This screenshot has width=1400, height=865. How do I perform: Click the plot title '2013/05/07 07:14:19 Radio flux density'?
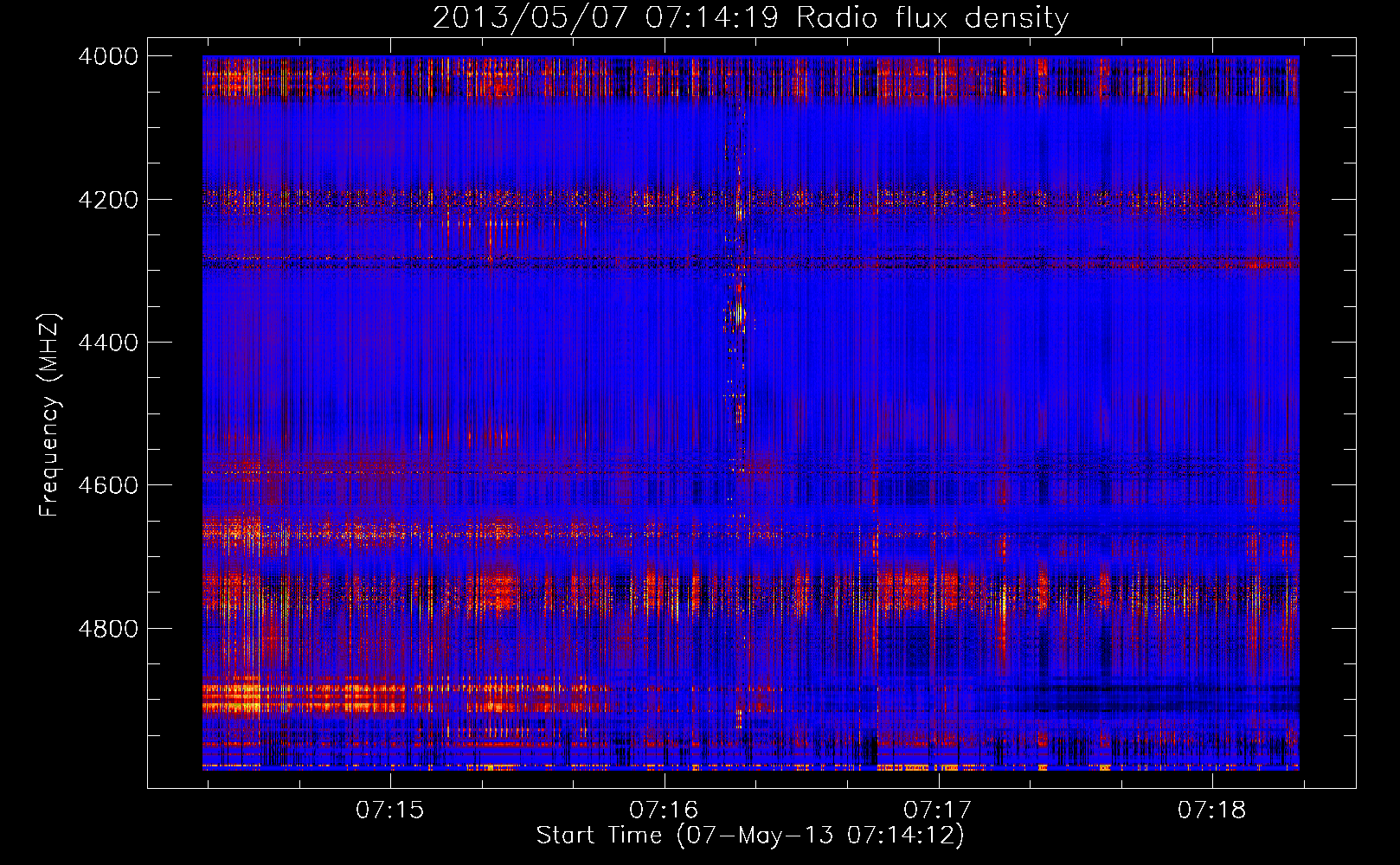coord(750,17)
